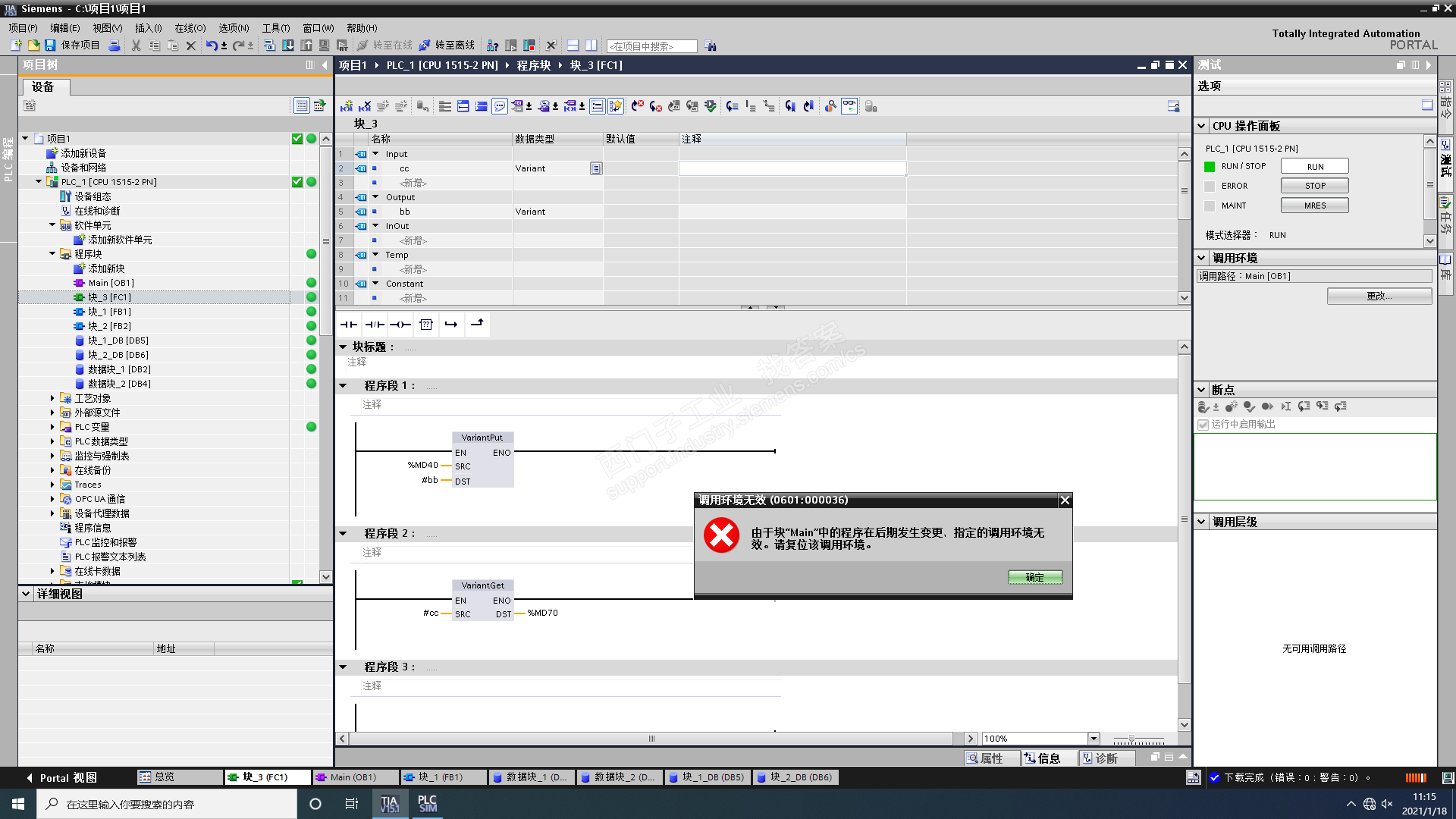Expand the Technology objects tree folder
The height and width of the screenshot is (819, 1456).
point(52,398)
